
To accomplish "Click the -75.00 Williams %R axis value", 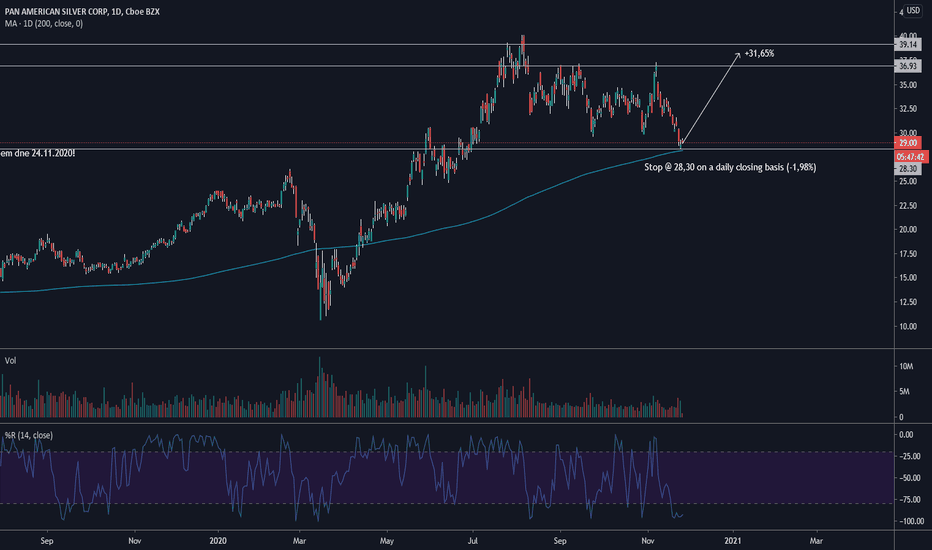I will click(x=908, y=500).
